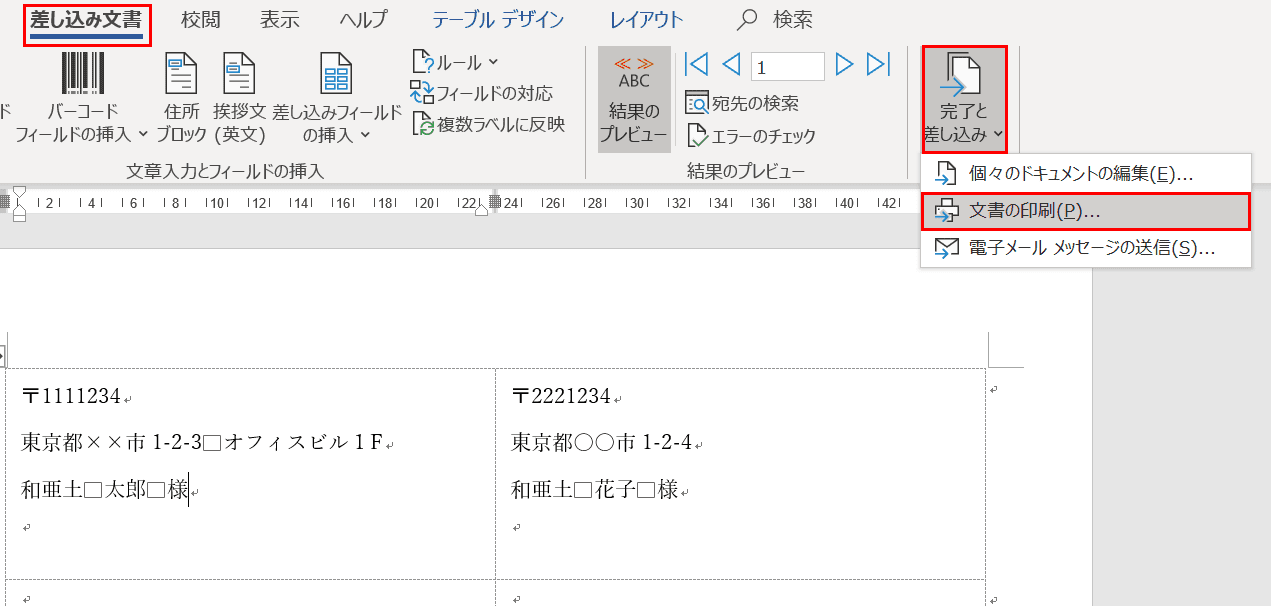Image resolution: width=1271 pixels, height=606 pixels.
Task: Open the テーブル デザイン tab
Action: tap(498, 20)
